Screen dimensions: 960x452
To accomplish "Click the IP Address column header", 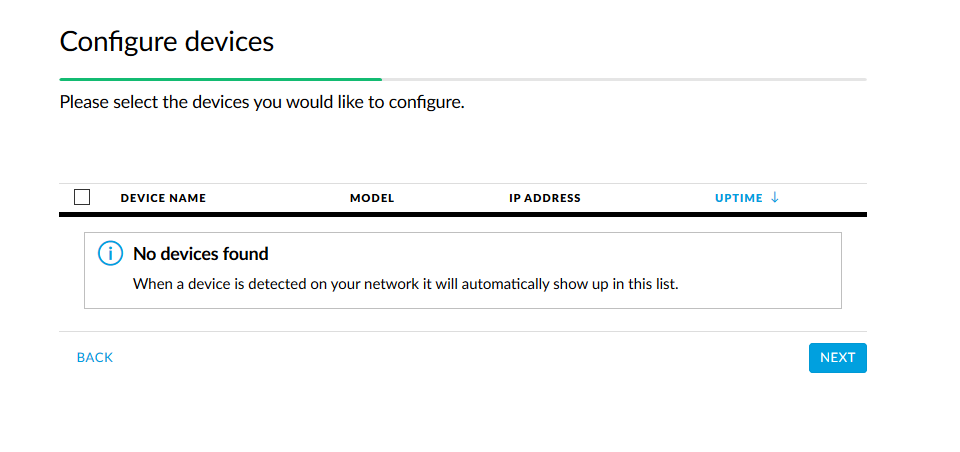I will click(545, 198).
